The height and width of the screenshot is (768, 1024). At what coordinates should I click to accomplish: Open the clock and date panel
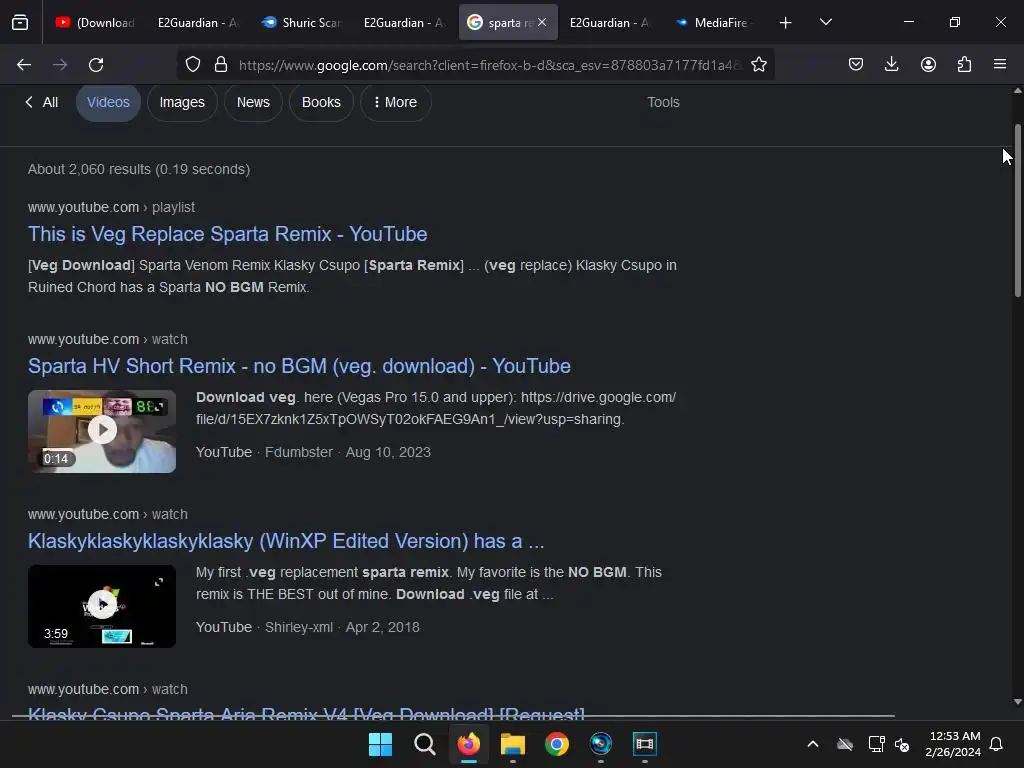click(953, 744)
